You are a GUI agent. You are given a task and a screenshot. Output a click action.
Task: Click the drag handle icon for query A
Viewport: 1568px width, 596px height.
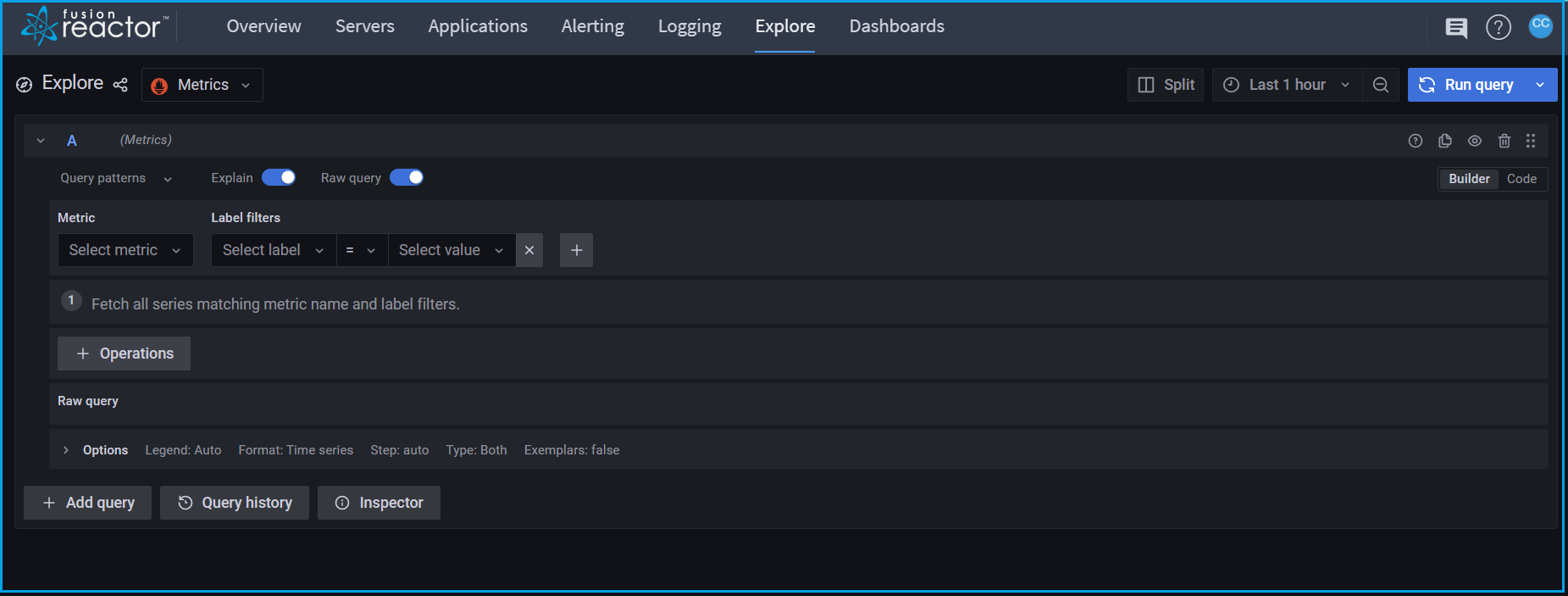pyautogui.click(x=1531, y=141)
